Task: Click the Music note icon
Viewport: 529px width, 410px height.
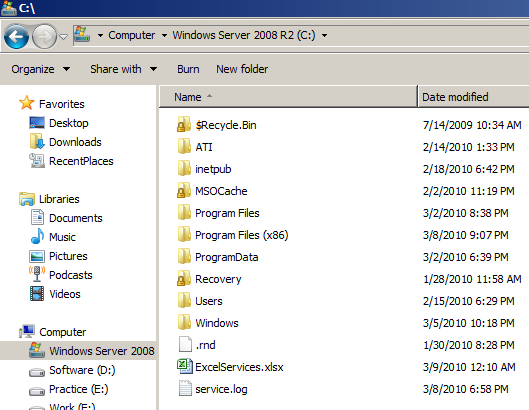Action: click(x=37, y=236)
